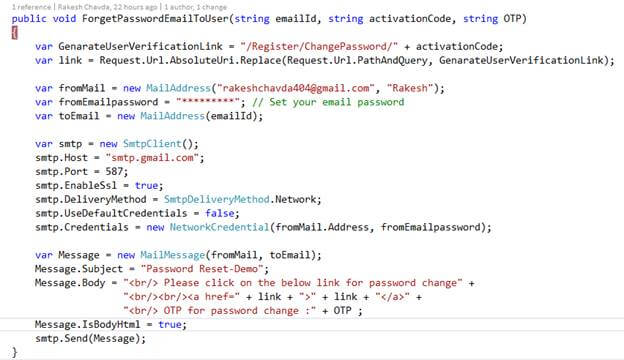Click the GenarateUserVerificationLink variable declaration
This screenshot has width=624, height=360.
[140, 47]
